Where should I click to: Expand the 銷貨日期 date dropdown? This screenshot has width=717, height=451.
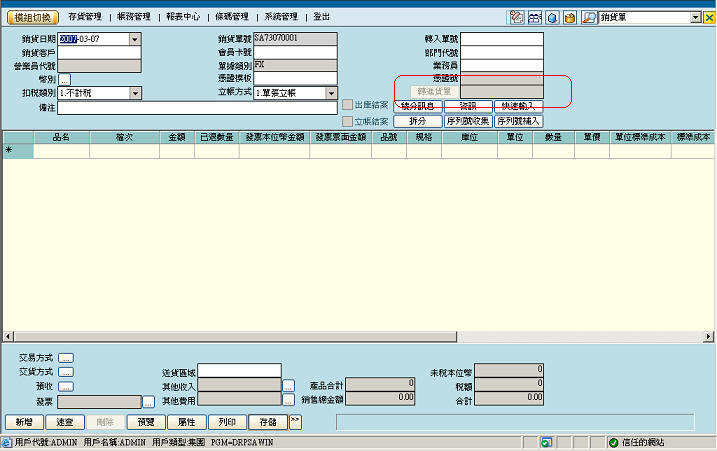point(134,39)
